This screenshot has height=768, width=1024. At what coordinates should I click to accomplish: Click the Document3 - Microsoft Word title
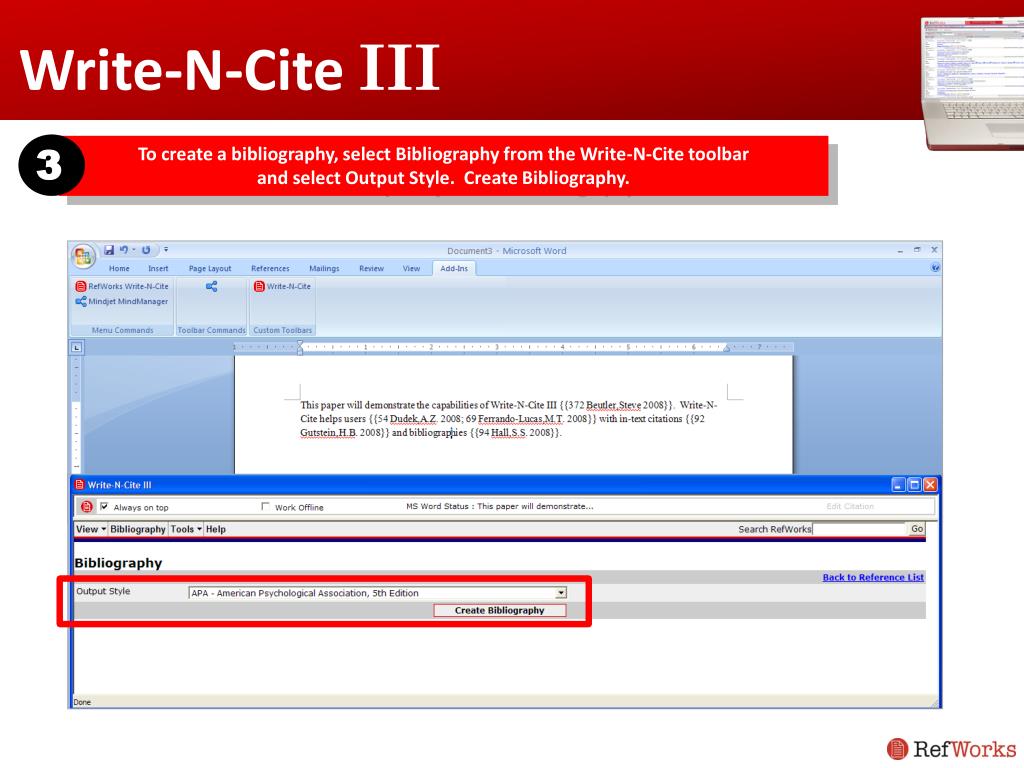(x=507, y=251)
